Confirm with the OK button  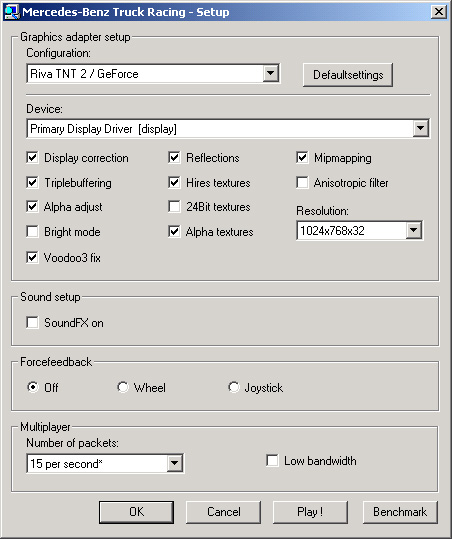click(x=136, y=512)
